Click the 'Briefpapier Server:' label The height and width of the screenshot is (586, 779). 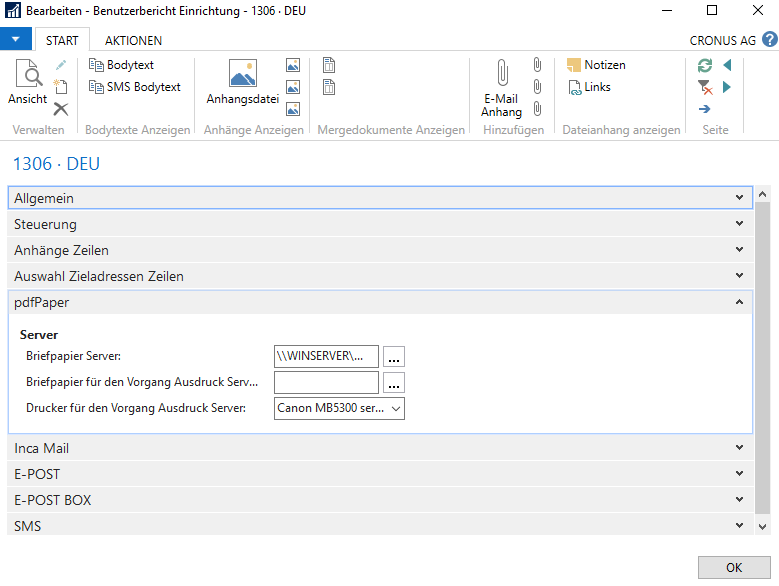[73, 356]
